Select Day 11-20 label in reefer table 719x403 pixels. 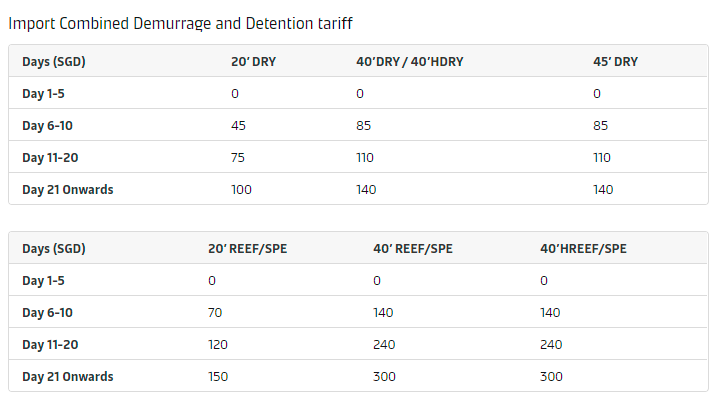(x=50, y=345)
